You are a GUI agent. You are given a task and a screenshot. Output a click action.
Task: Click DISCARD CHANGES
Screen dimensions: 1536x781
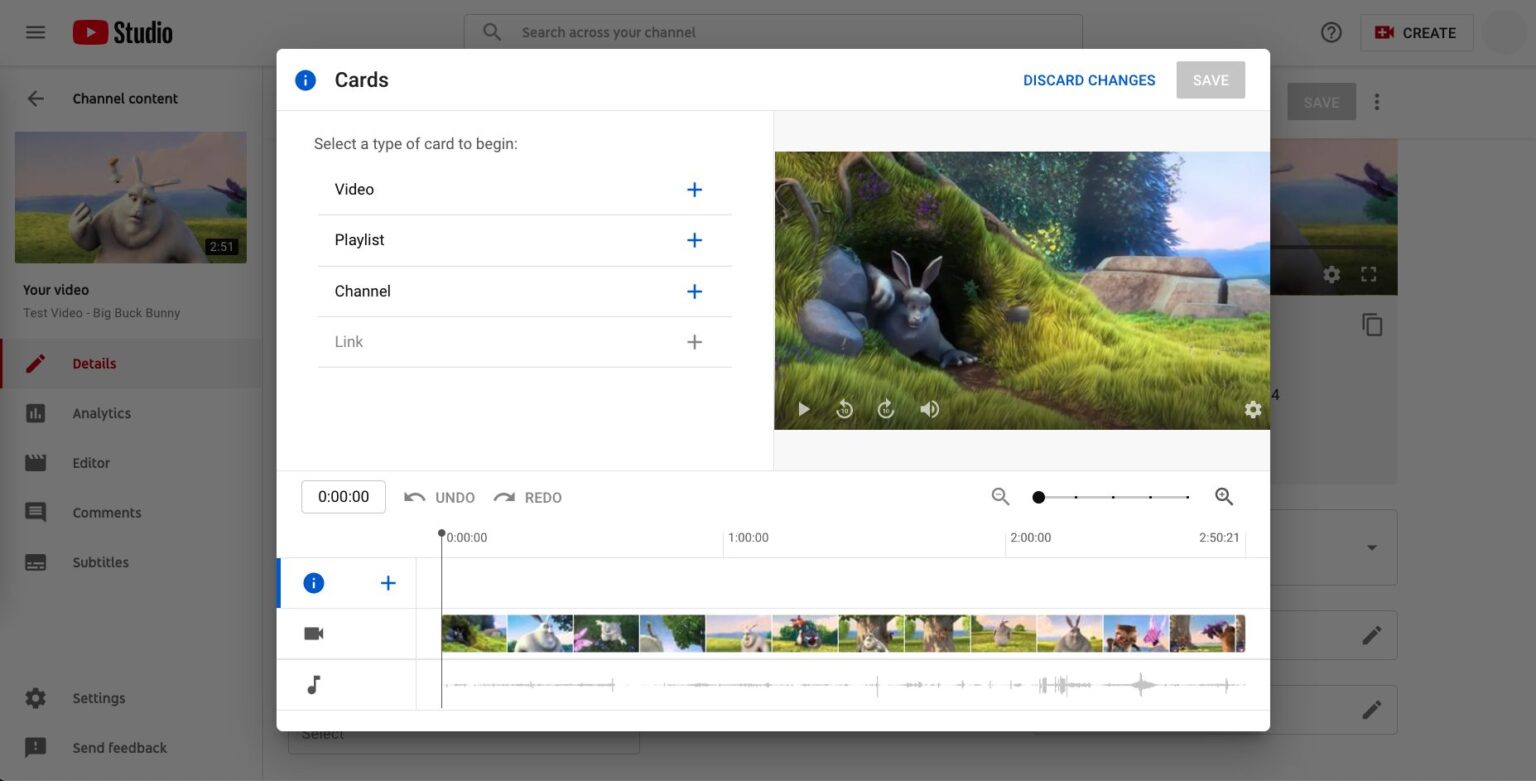1089,79
